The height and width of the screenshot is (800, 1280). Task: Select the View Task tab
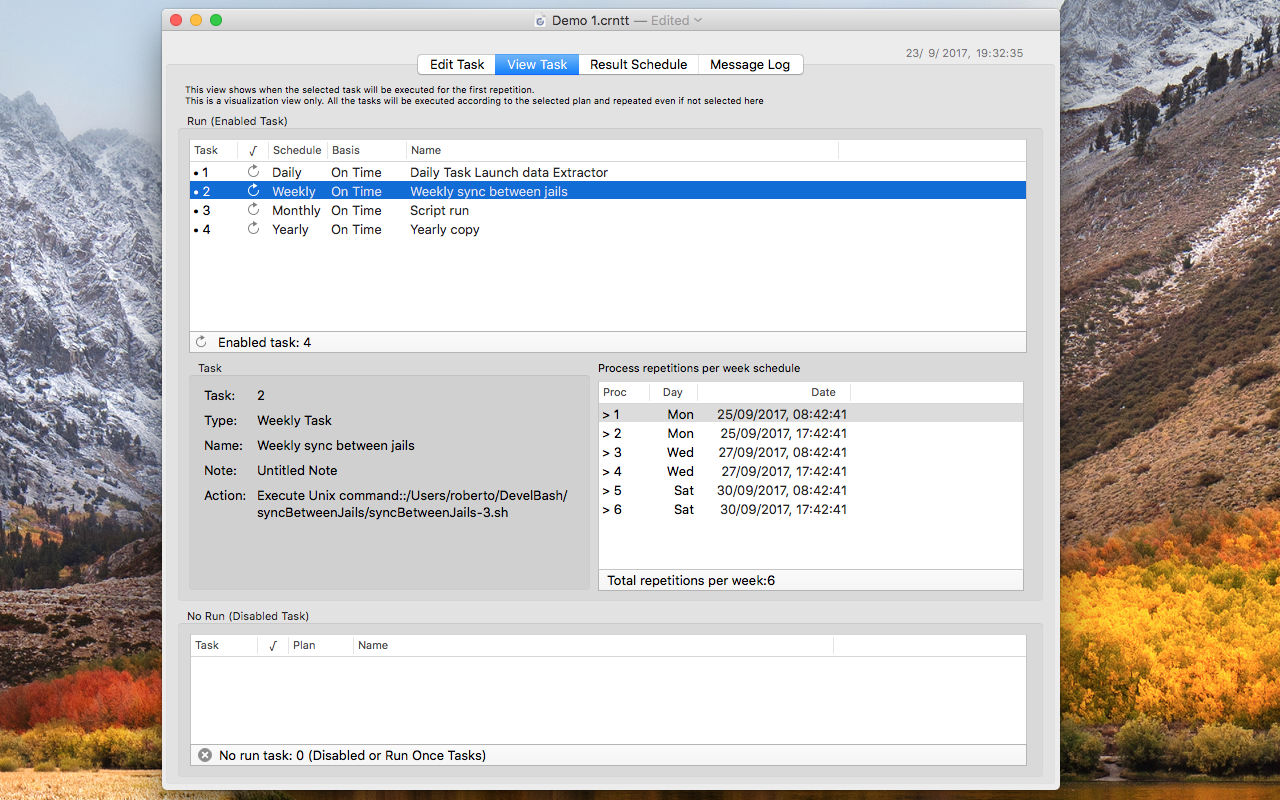click(537, 64)
